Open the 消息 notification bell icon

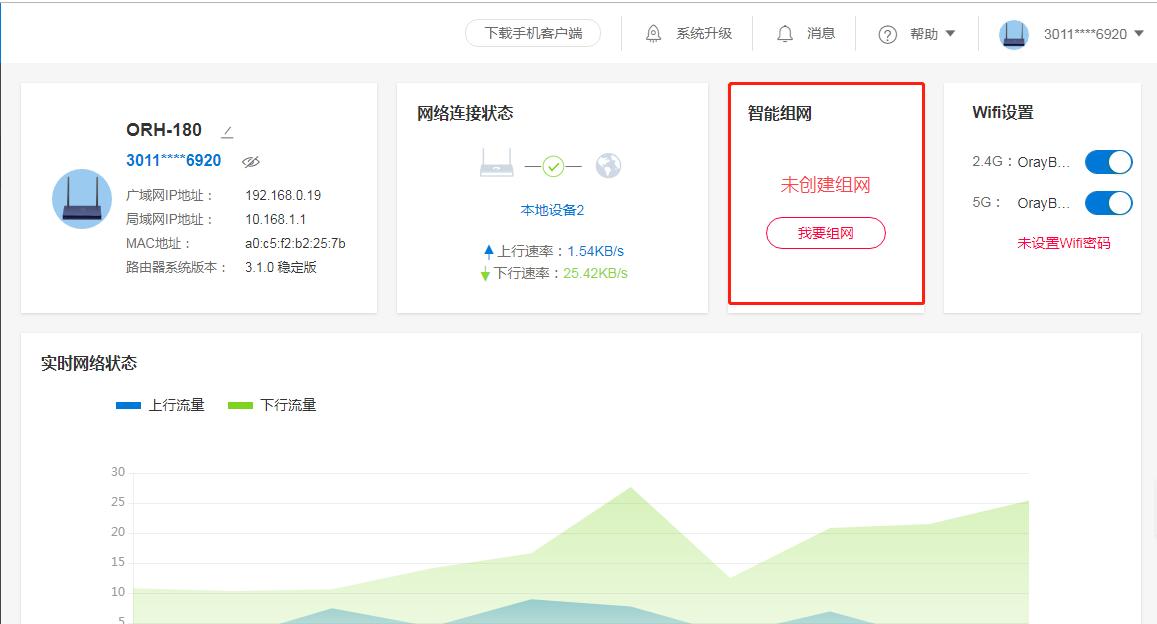(x=785, y=33)
